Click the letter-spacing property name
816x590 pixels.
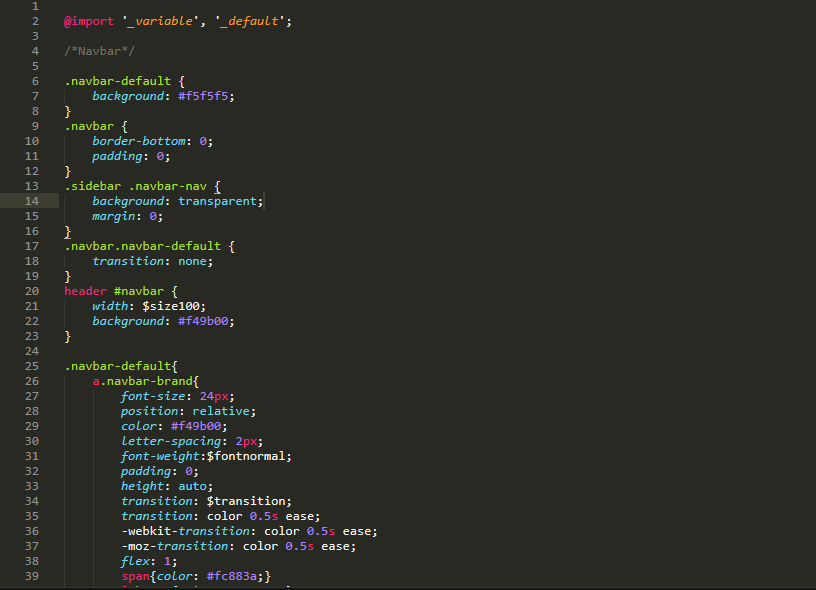click(171, 441)
